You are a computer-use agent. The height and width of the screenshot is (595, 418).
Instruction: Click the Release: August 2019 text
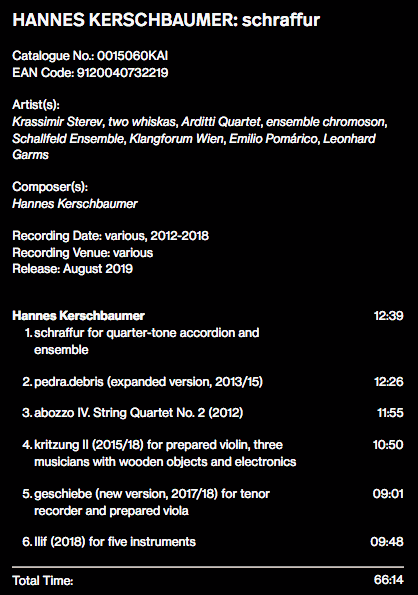[72, 269]
